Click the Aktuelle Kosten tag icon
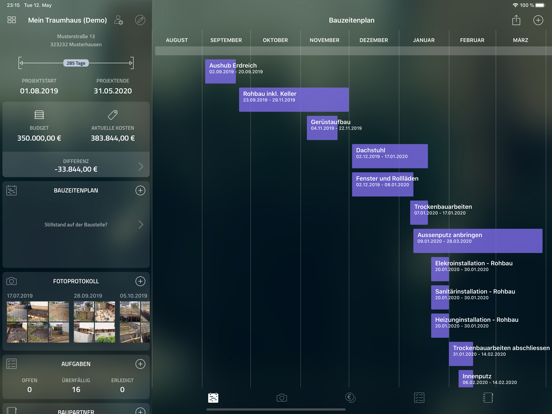The height and width of the screenshot is (414, 552). pos(113,115)
